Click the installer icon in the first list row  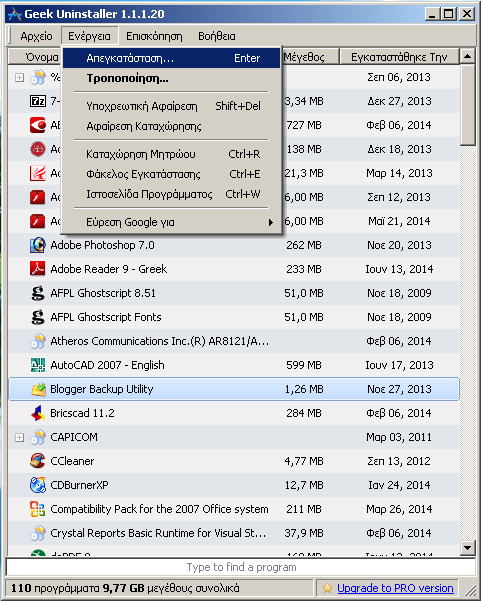(x=38, y=77)
